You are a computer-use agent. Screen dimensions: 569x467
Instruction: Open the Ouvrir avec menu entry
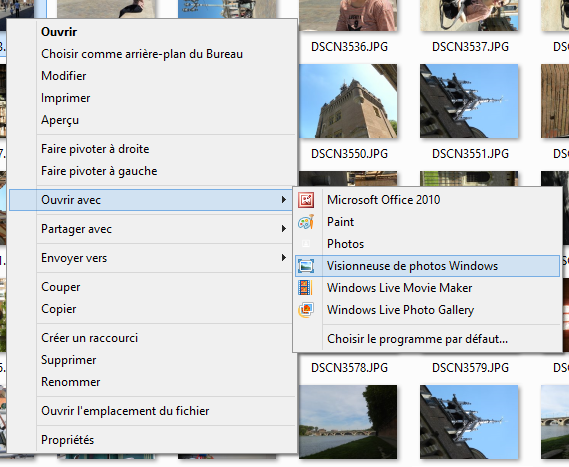click(x=151, y=200)
